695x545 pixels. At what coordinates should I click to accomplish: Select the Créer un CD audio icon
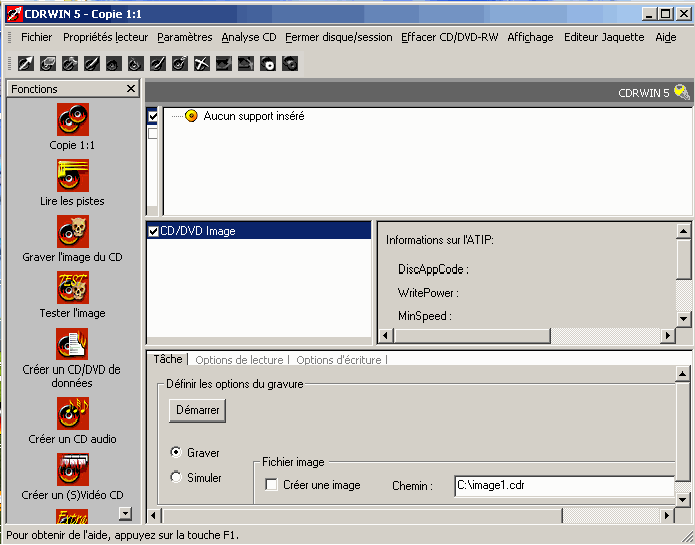pos(73,413)
